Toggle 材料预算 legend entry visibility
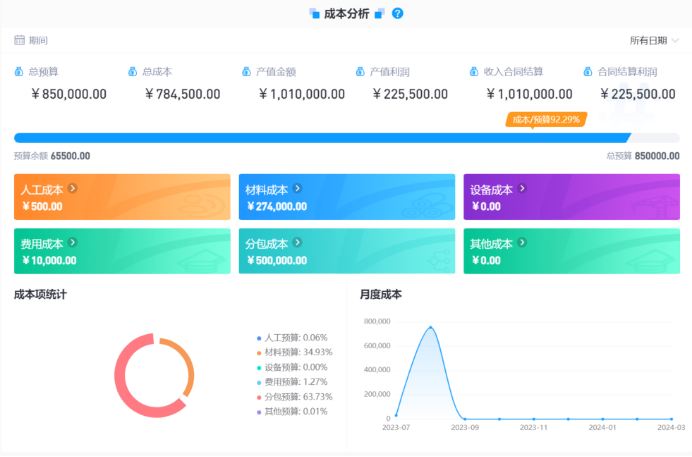Image resolution: width=692 pixels, height=457 pixels. click(294, 352)
